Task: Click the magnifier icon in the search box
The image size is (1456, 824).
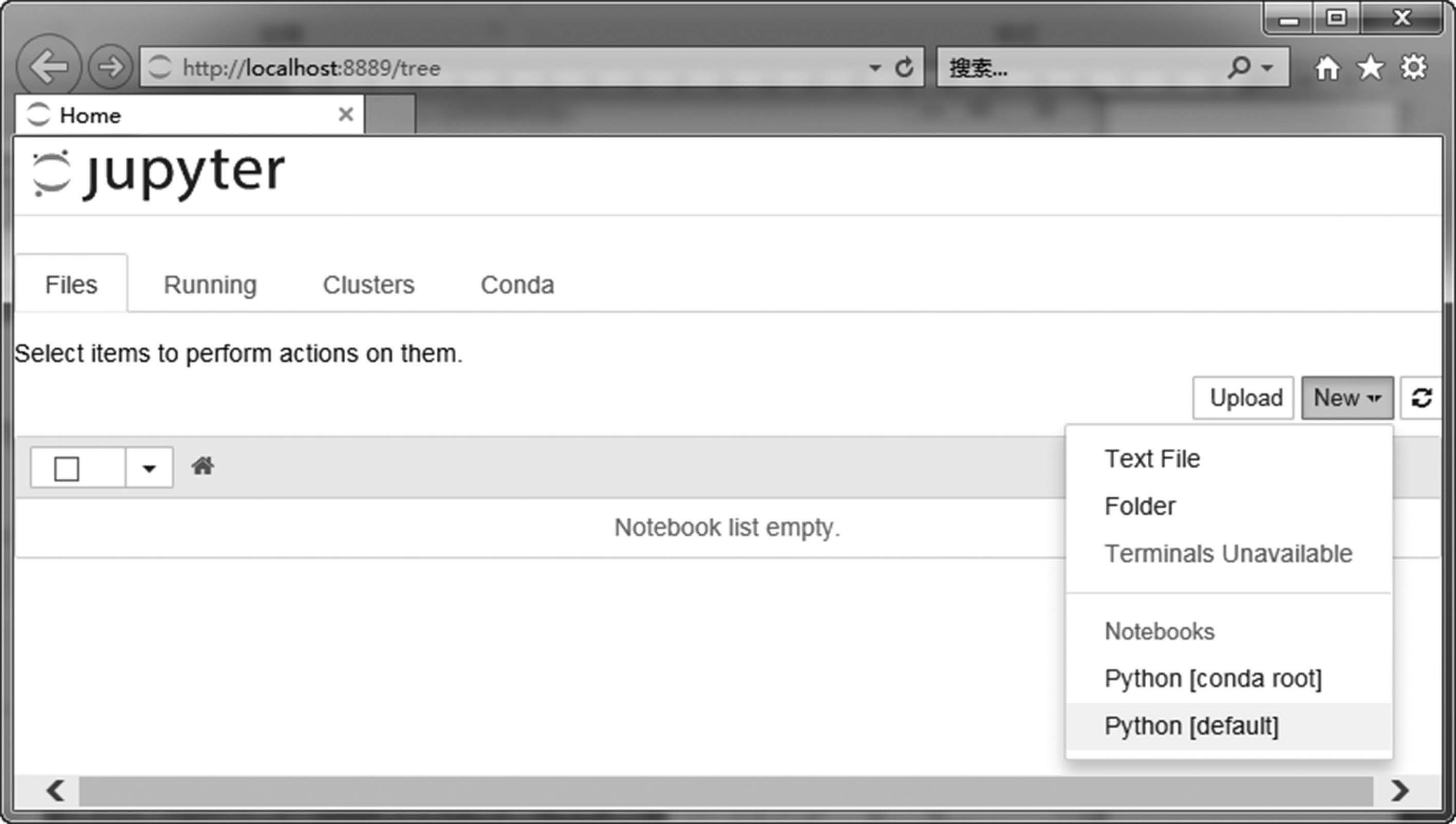Action: [1238, 67]
